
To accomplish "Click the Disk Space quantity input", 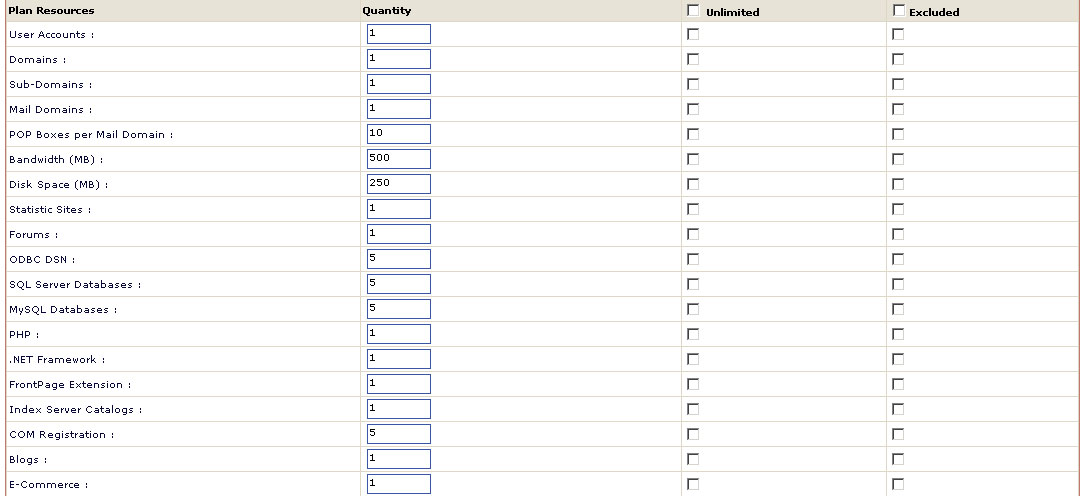I will (x=399, y=184).
